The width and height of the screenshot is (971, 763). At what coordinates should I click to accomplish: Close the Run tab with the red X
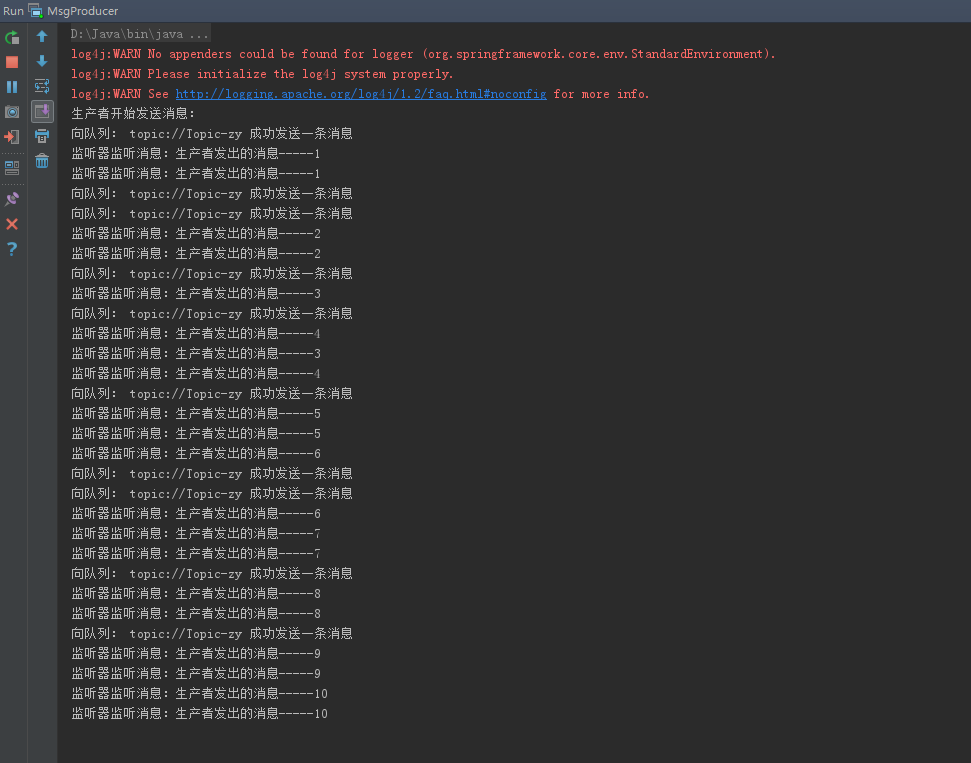(12, 224)
